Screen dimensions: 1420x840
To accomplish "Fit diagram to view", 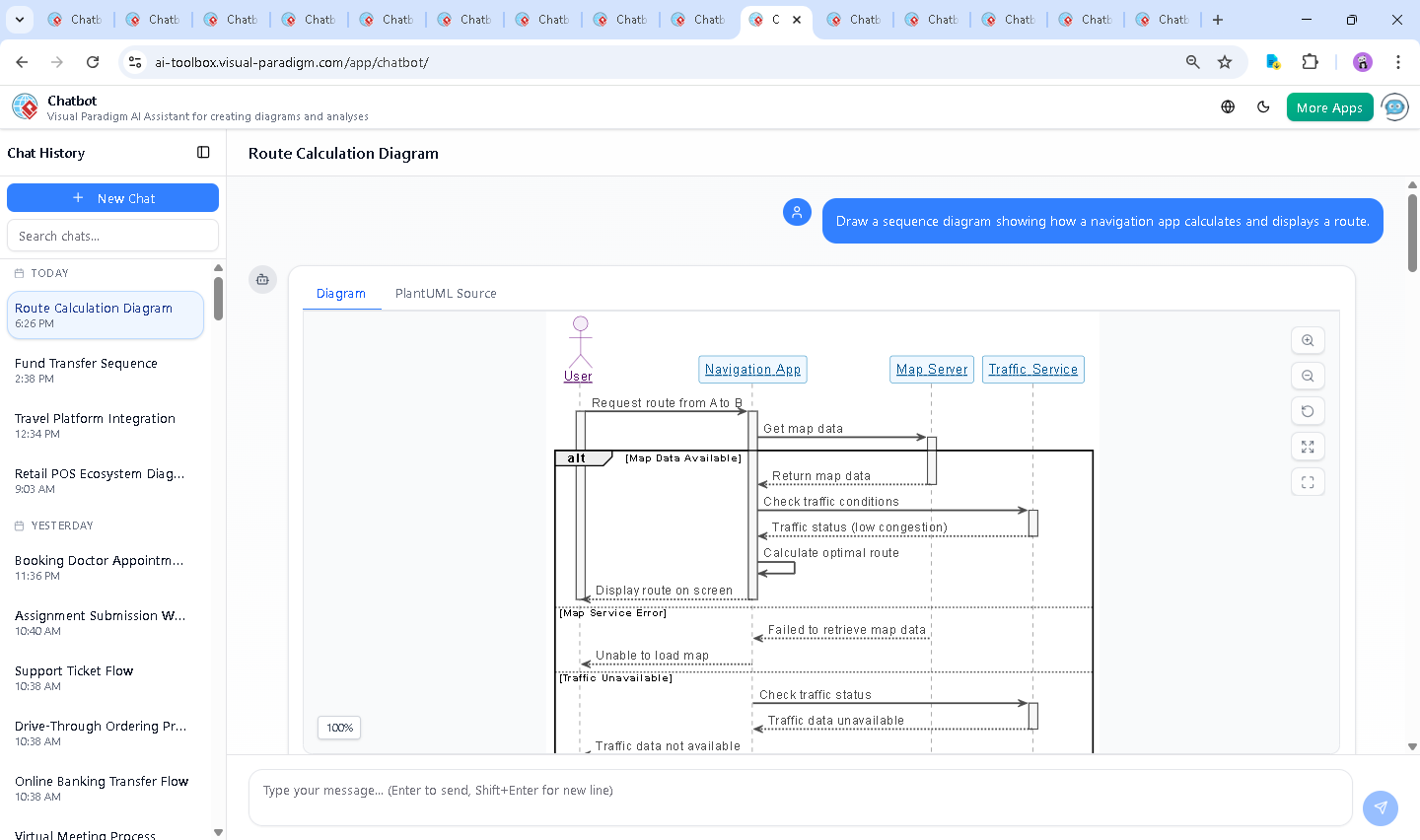I will click(1308, 447).
